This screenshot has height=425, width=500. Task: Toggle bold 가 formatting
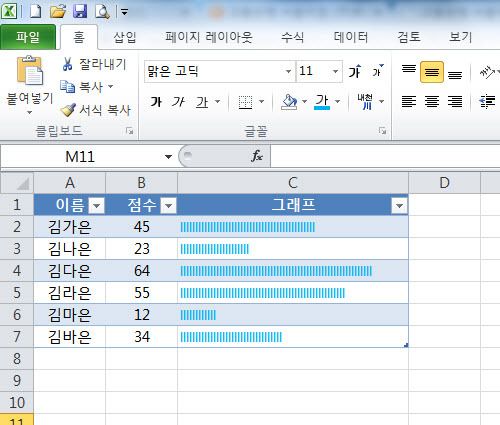156,101
